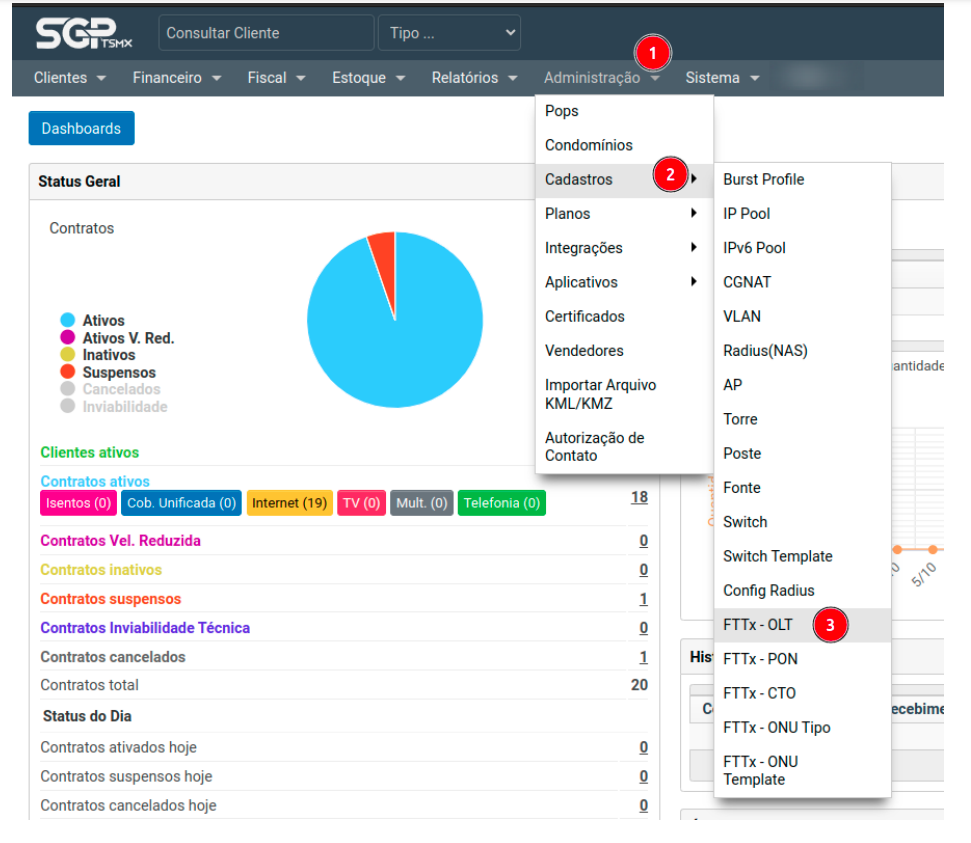Toggle Suspensos legend circle in chart
This screenshot has width=971, height=843.
68,372
